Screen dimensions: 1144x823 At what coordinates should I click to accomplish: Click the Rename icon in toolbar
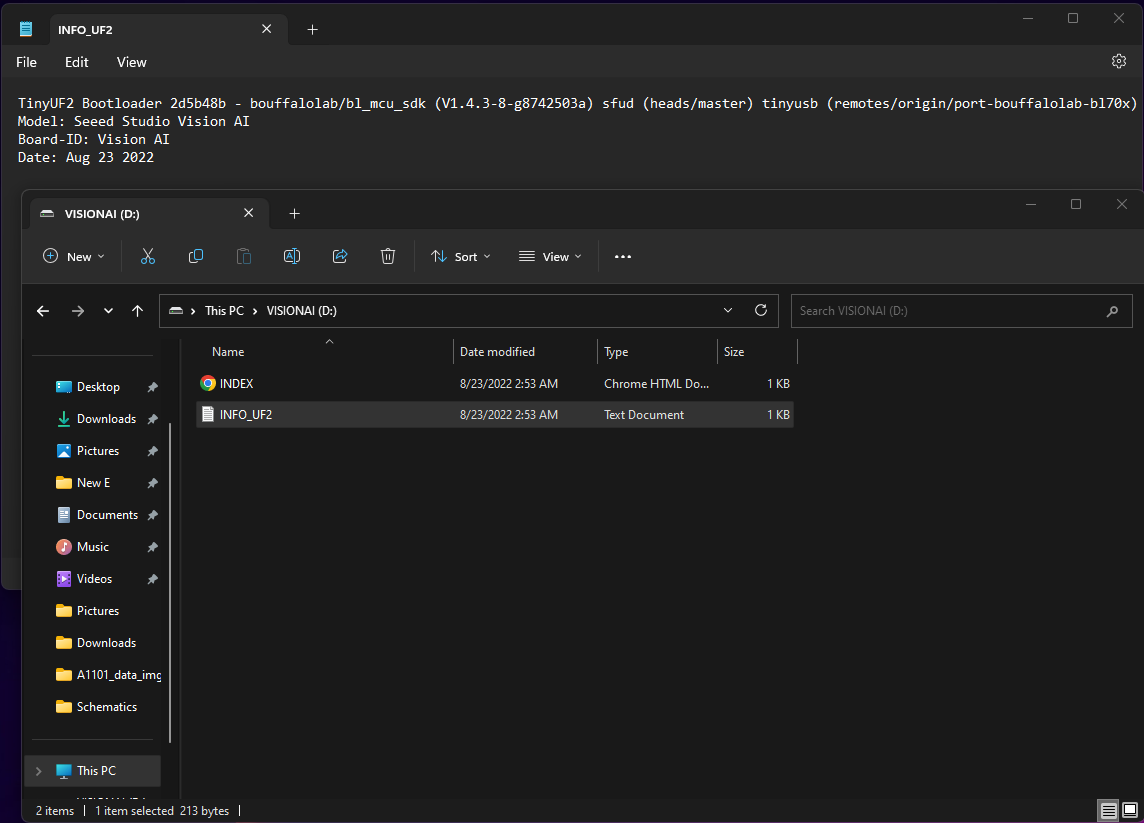[292, 257]
